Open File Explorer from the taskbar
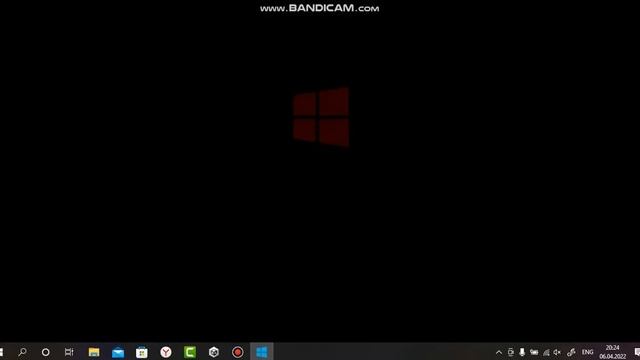Screen dimensions: 640x360 pos(94,352)
